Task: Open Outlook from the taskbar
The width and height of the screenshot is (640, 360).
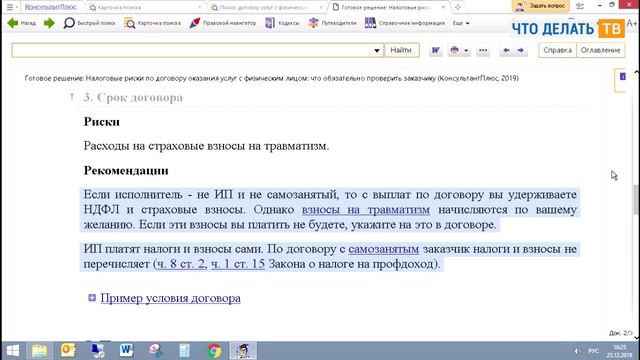Action: click(x=68, y=351)
